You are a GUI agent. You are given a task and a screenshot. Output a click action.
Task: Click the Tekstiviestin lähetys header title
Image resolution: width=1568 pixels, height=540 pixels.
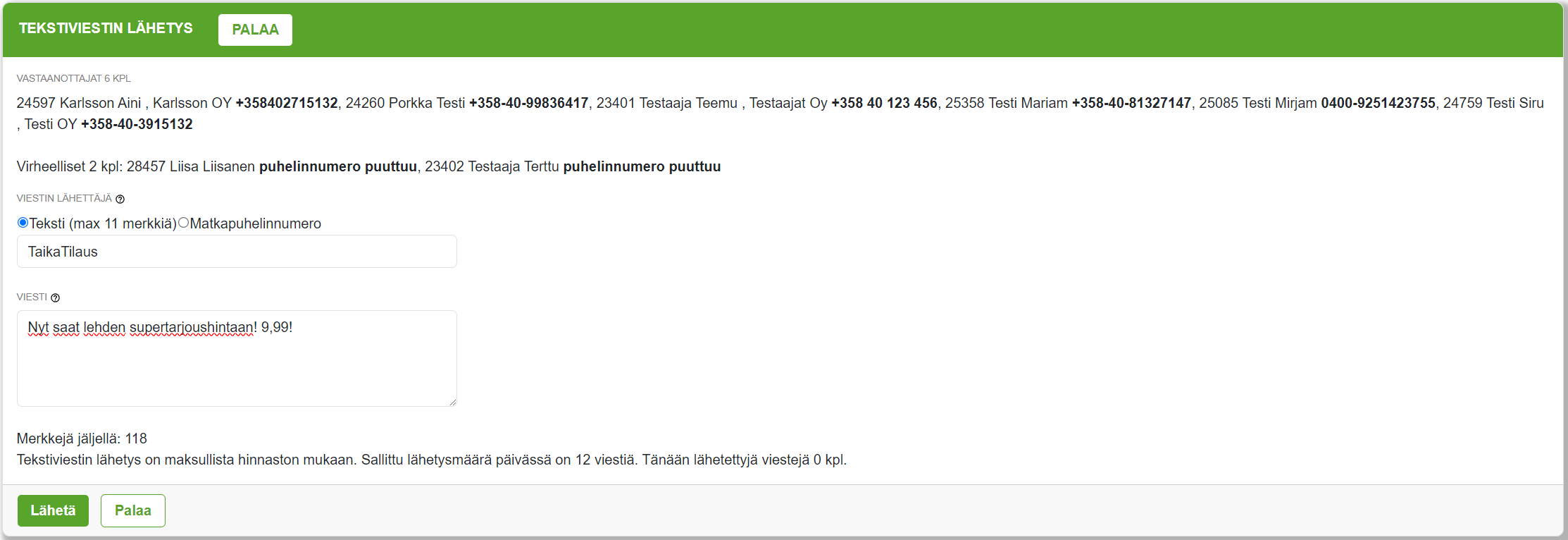(x=106, y=28)
